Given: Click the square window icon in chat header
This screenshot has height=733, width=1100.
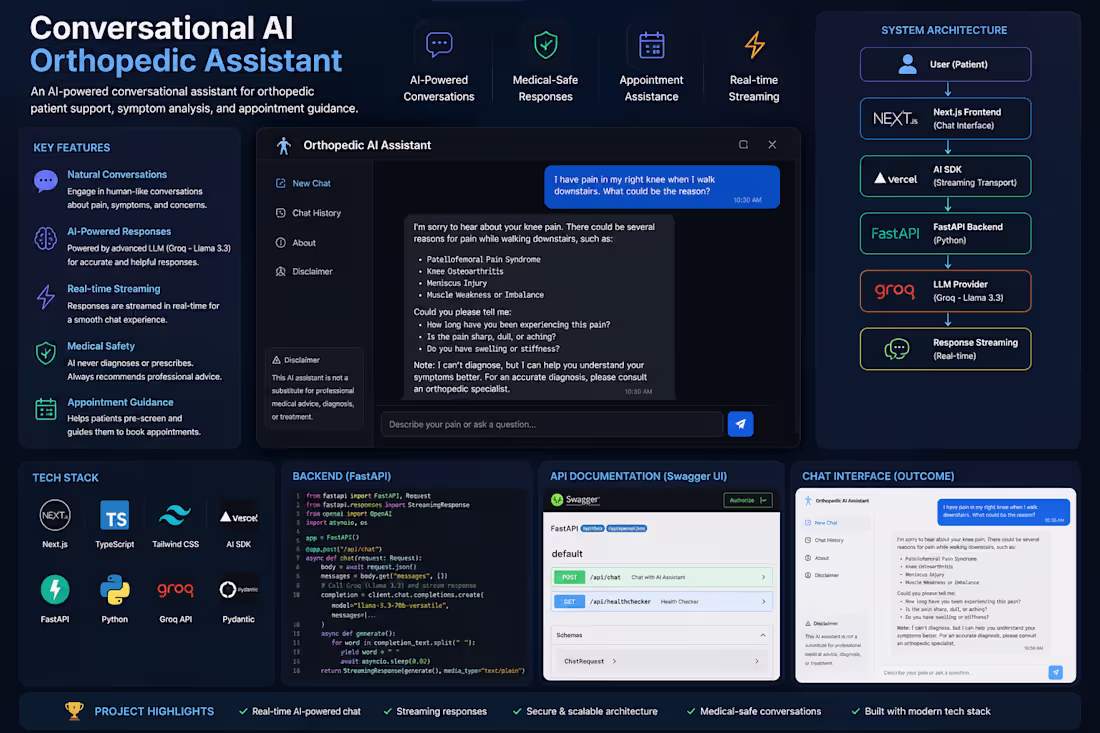Looking at the screenshot, I should (744, 144).
